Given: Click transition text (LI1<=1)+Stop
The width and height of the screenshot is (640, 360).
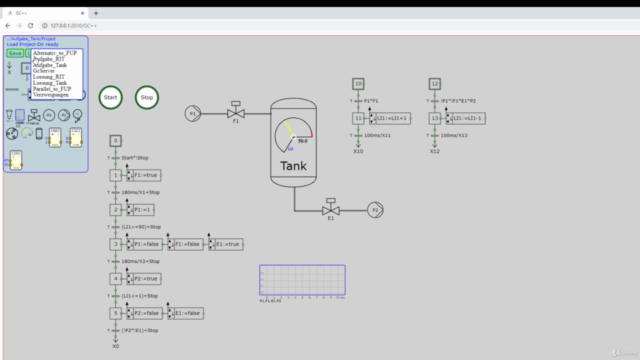Looking at the screenshot, I should point(140,296).
